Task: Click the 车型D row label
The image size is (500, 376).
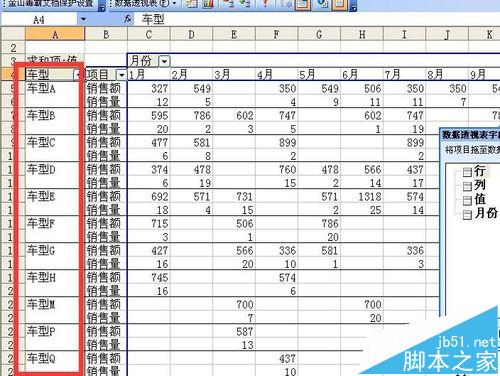Action: click(x=41, y=169)
